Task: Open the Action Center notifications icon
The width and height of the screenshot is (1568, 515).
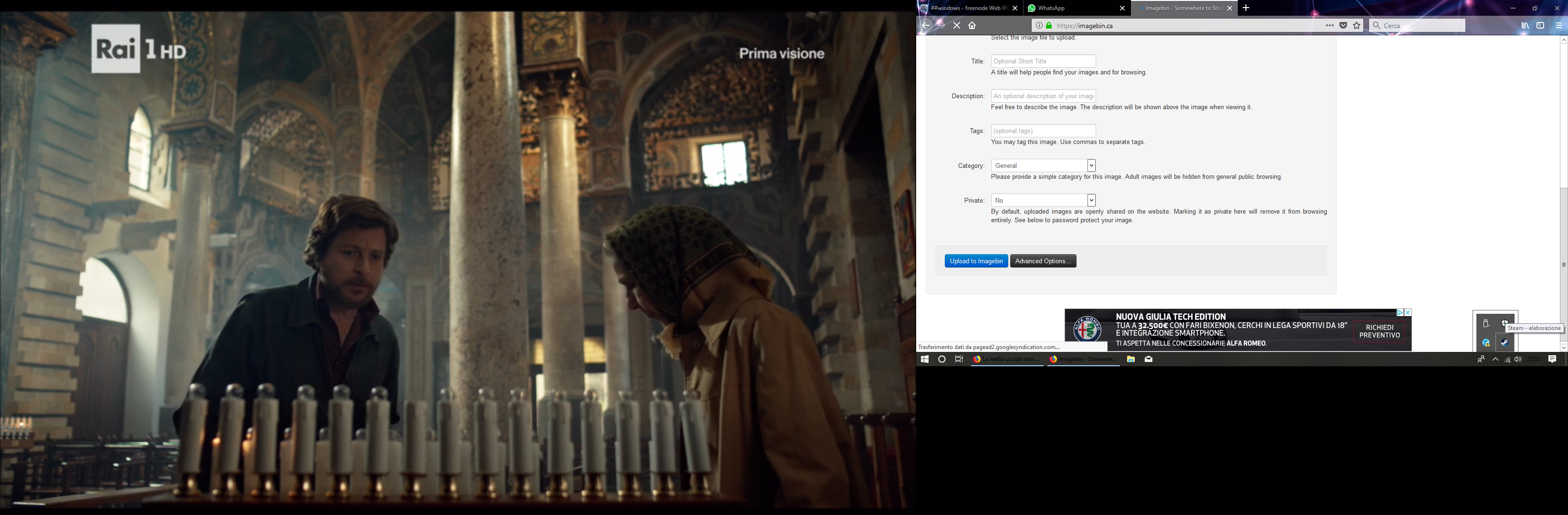Action: pyautogui.click(x=1552, y=360)
